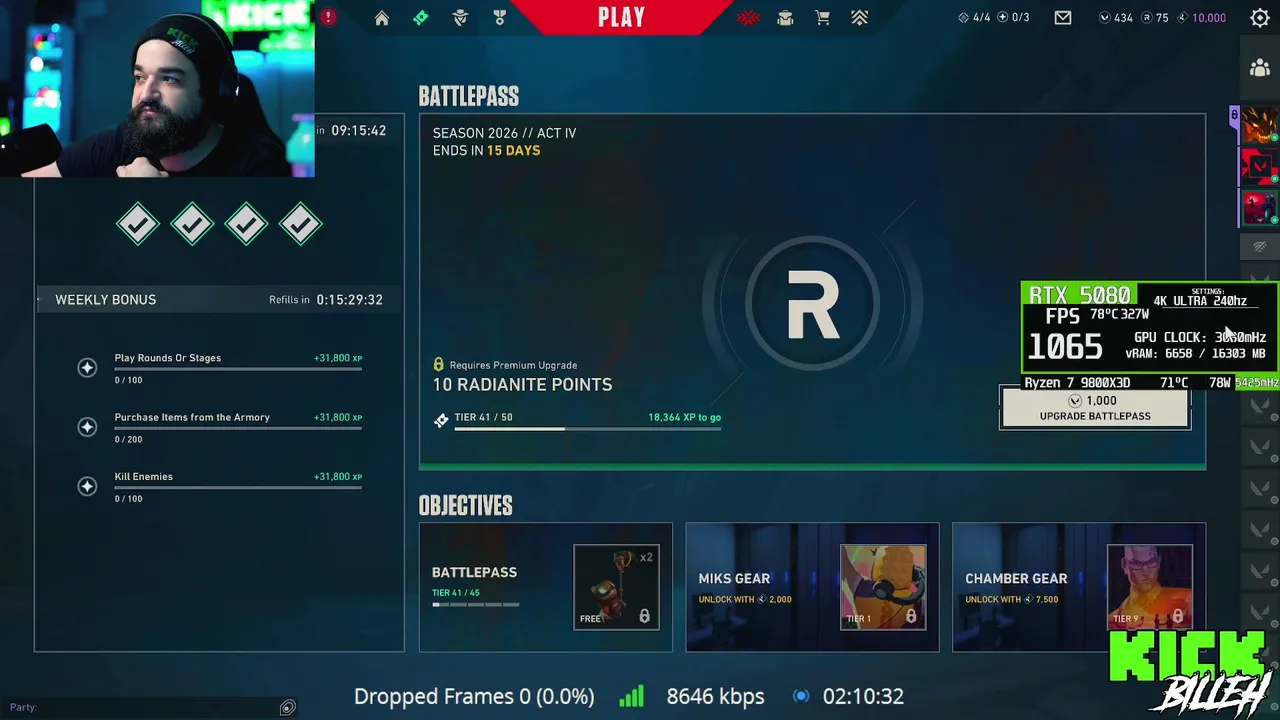Screen dimensions: 1280x720
Task: Click the large R Radianite reward emblem
Action: (x=812, y=304)
